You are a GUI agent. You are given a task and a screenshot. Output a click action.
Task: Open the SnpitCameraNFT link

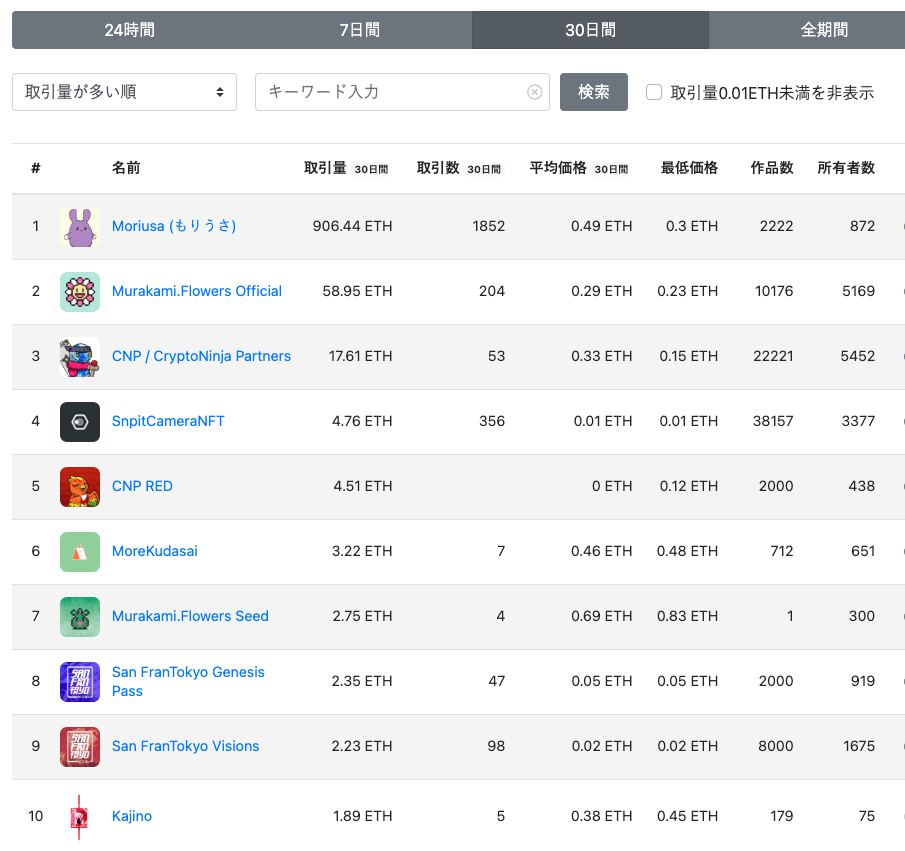tap(168, 421)
